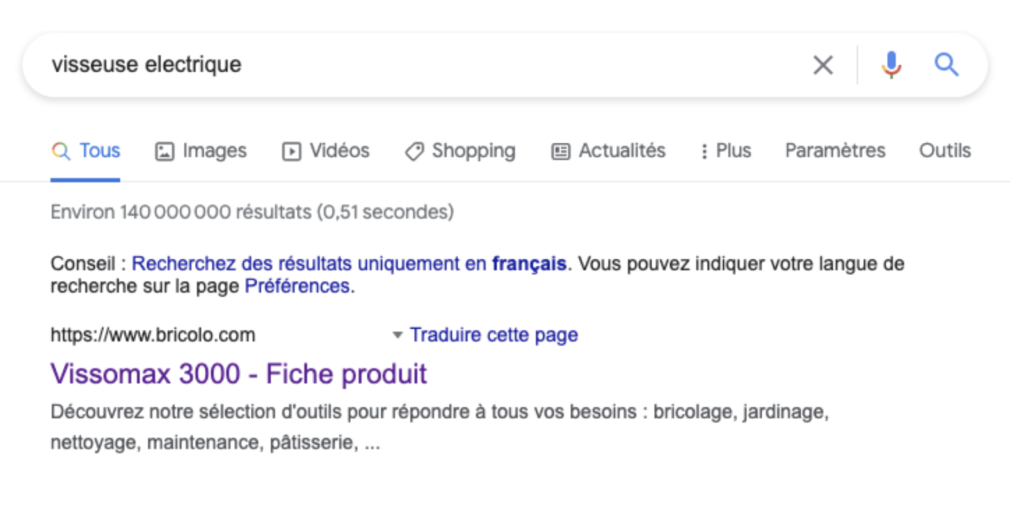
Task: Select the Tous tab
Action: click(x=86, y=151)
